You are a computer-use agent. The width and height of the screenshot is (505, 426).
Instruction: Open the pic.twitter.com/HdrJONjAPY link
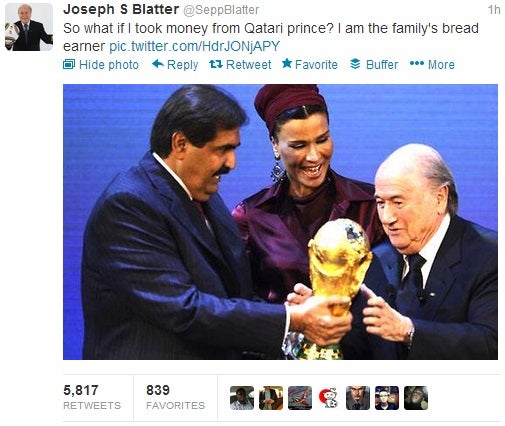coord(195,46)
